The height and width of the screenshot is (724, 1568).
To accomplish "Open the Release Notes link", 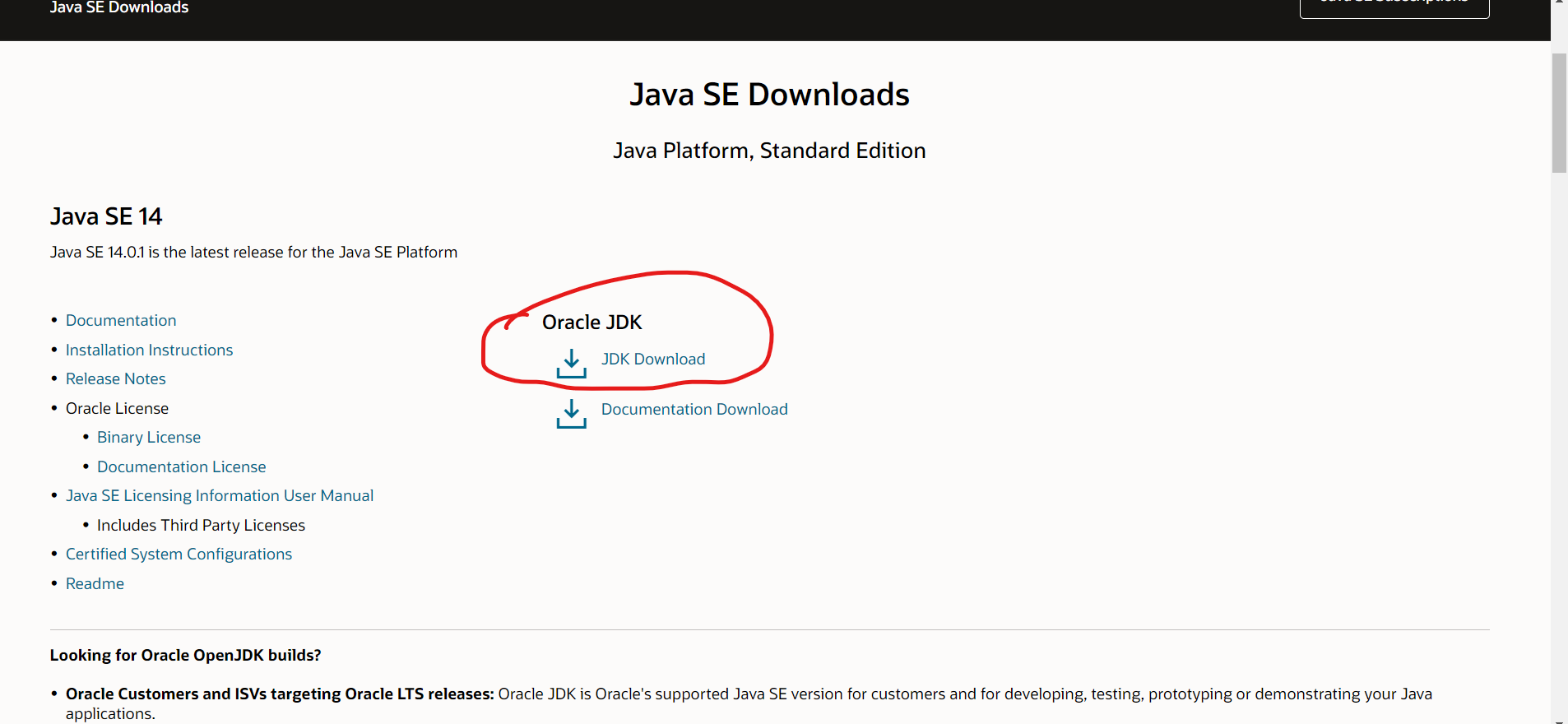I will [x=116, y=379].
